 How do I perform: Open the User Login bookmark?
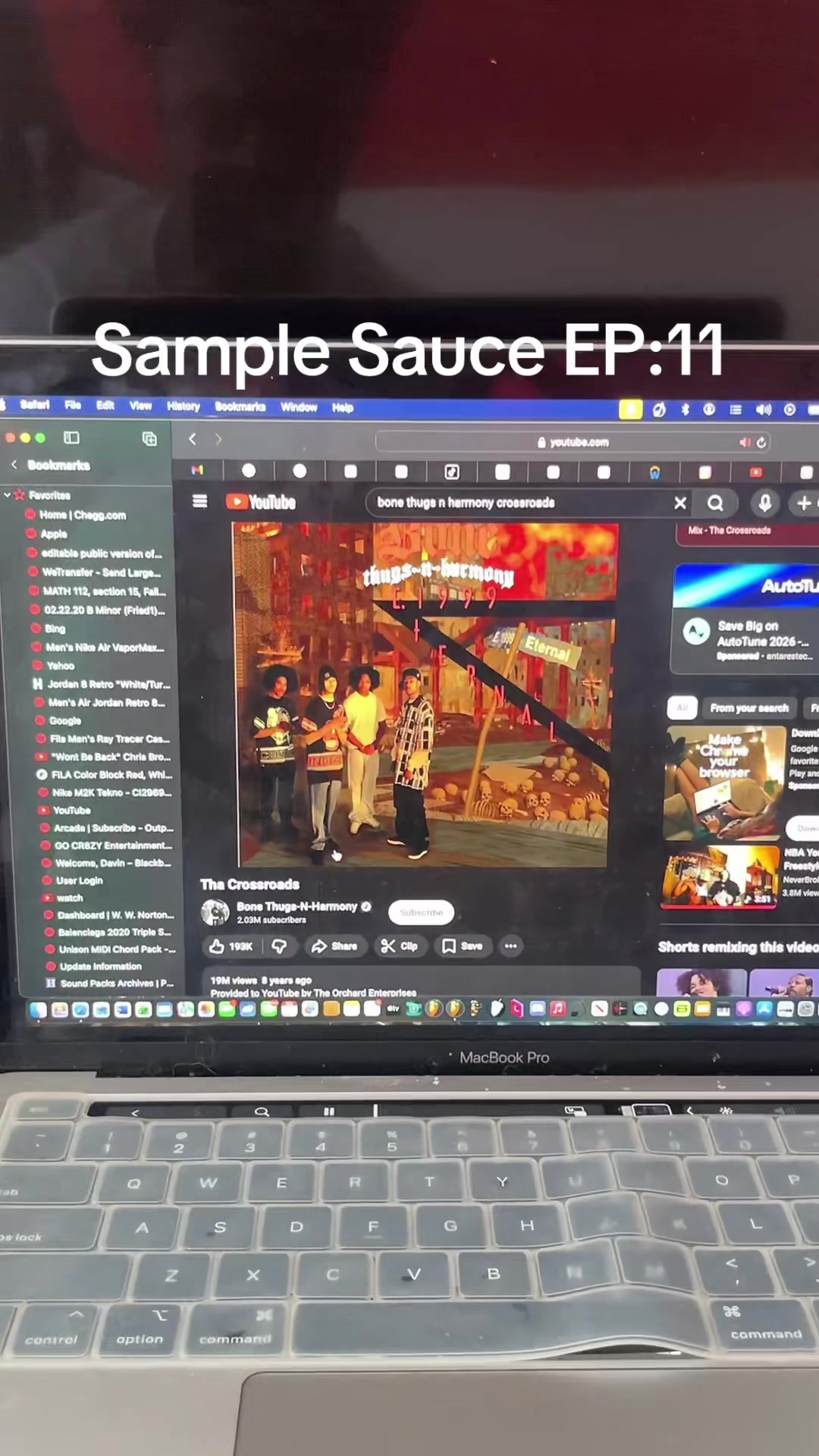74,880
